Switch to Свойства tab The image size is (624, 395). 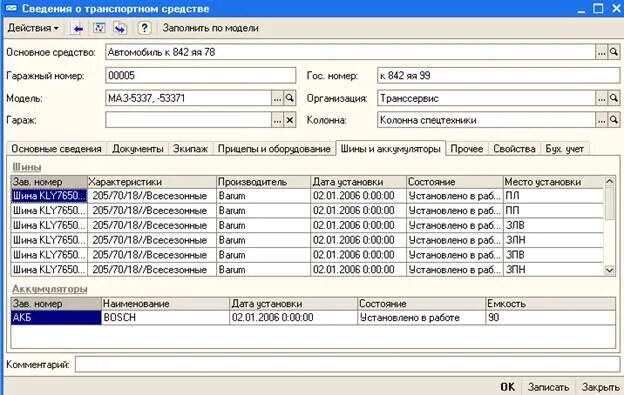(x=514, y=149)
